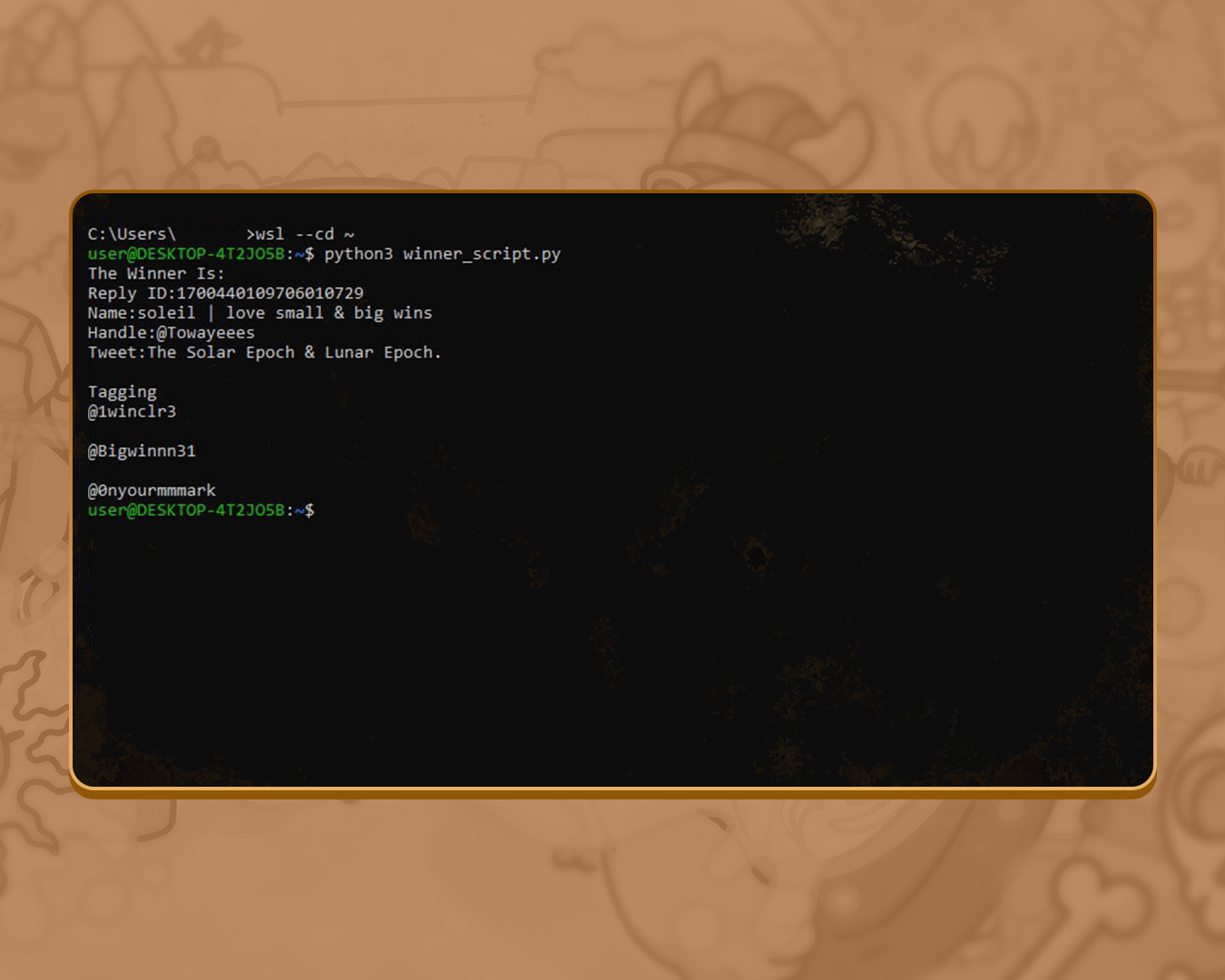The height and width of the screenshot is (980, 1225).
Task: Select the 'Tweet:The Solar Epoch & Lunar Epoch.' line
Action: tap(264, 352)
